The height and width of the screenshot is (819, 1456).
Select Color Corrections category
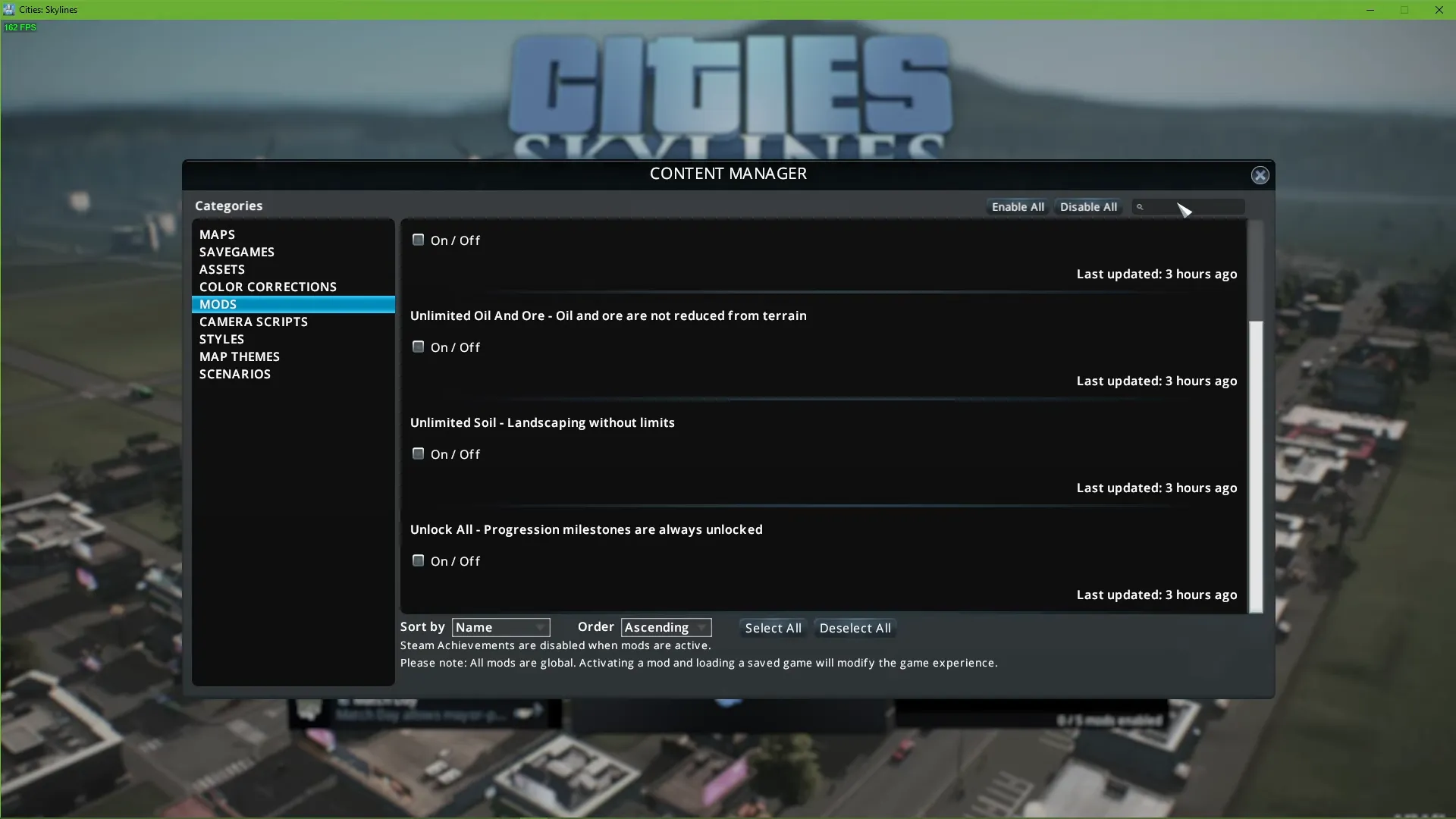click(x=293, y=287)
